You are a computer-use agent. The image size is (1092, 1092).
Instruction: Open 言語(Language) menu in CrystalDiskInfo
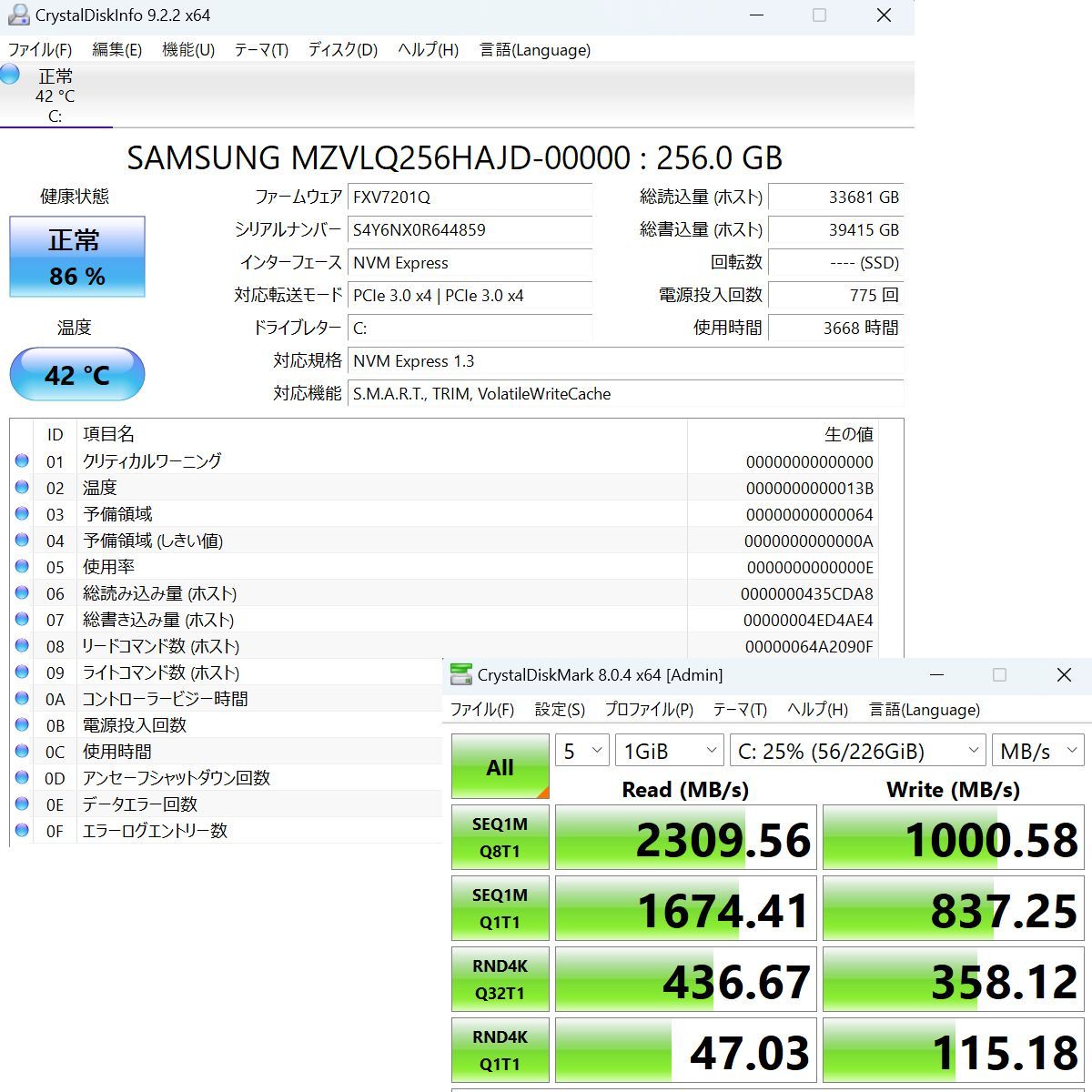click(x=535, y=50)
